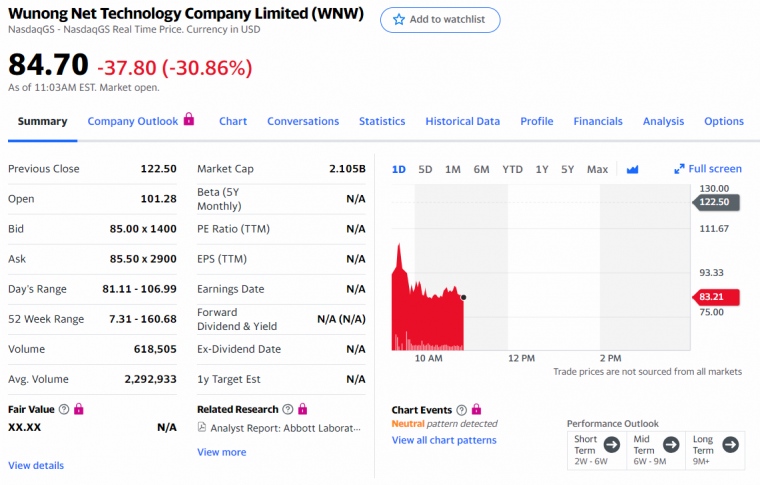Click the 1y Target Est label
The height and width of the screenshot is (485, 760).
point(229,379)
